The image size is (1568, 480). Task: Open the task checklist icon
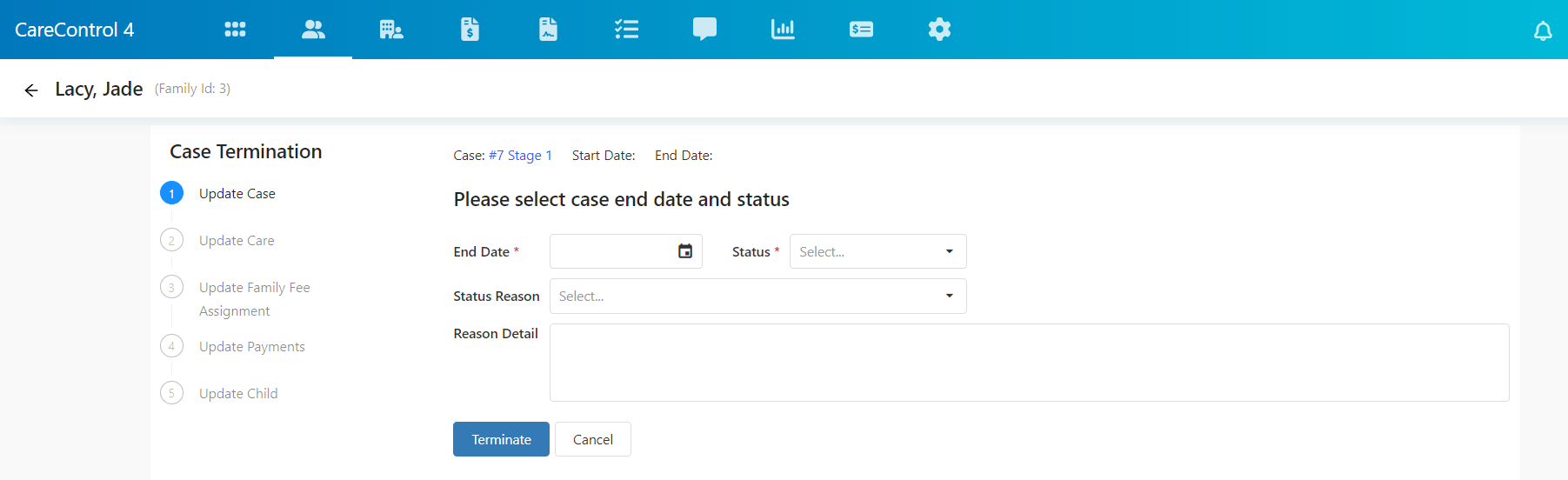(x=626, y=30)
